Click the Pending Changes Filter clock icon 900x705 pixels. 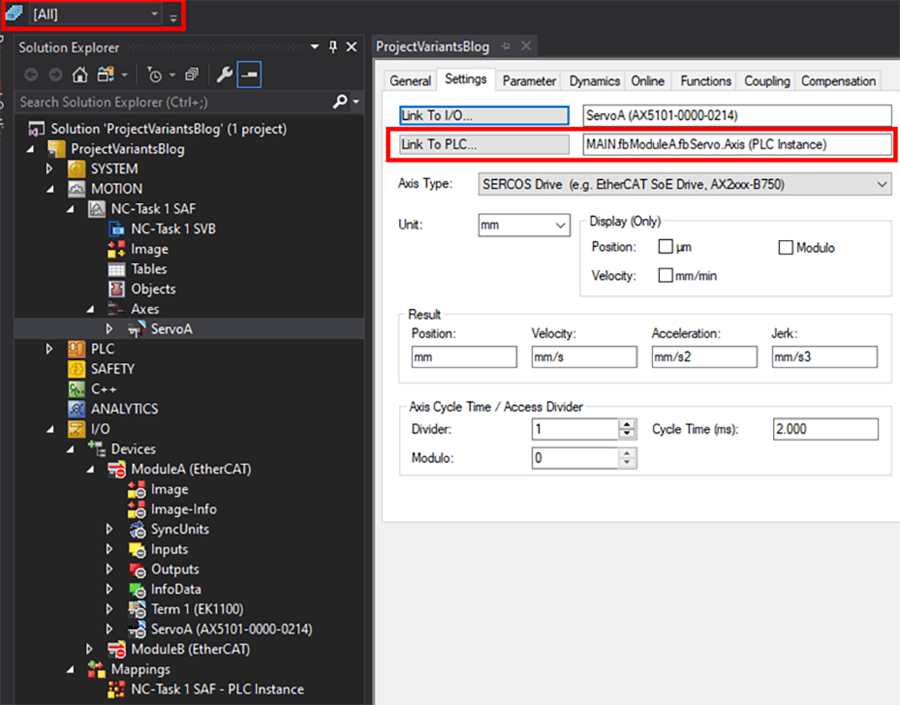(154, 75)
